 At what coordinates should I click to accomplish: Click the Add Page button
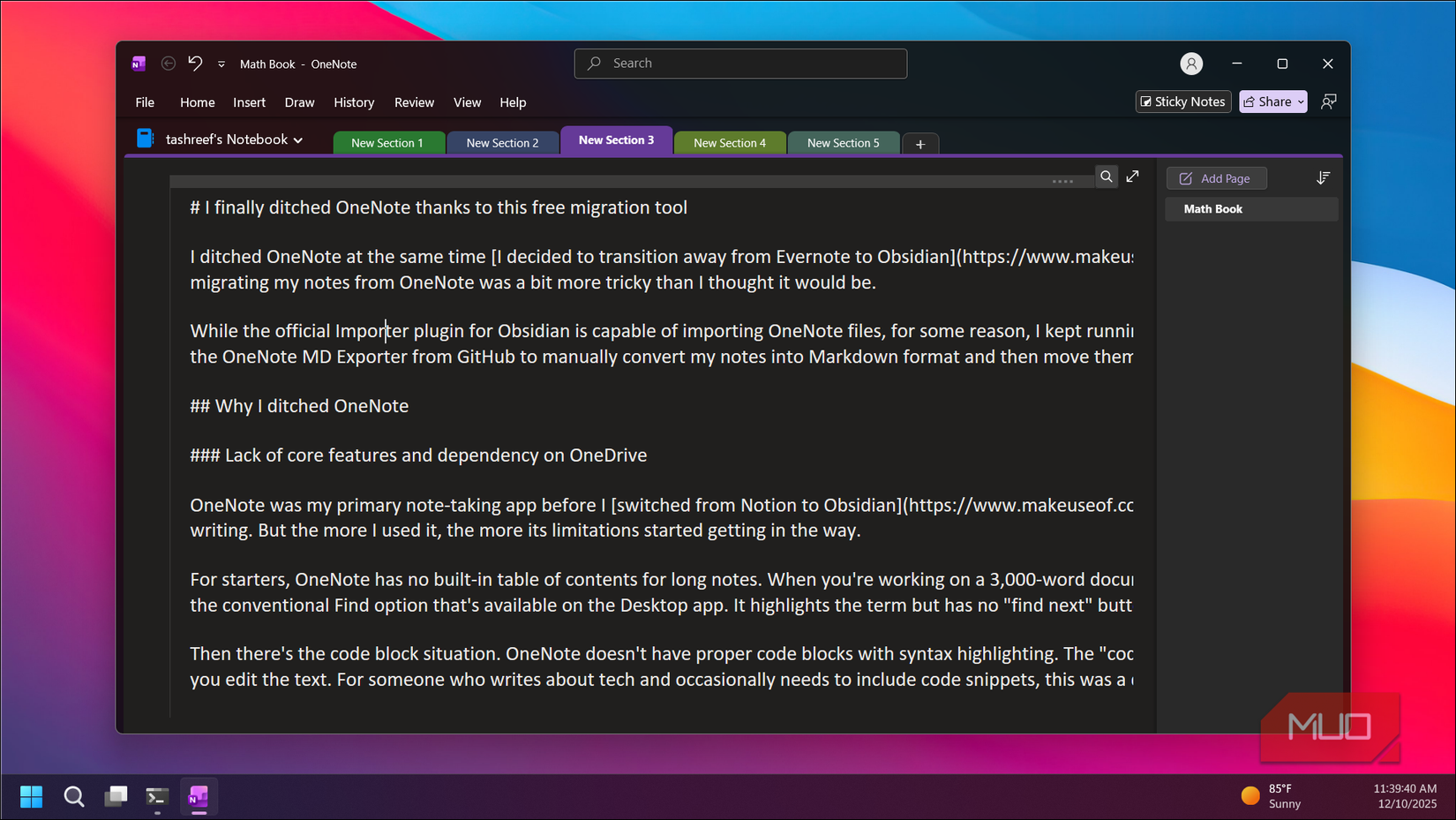1216,177
